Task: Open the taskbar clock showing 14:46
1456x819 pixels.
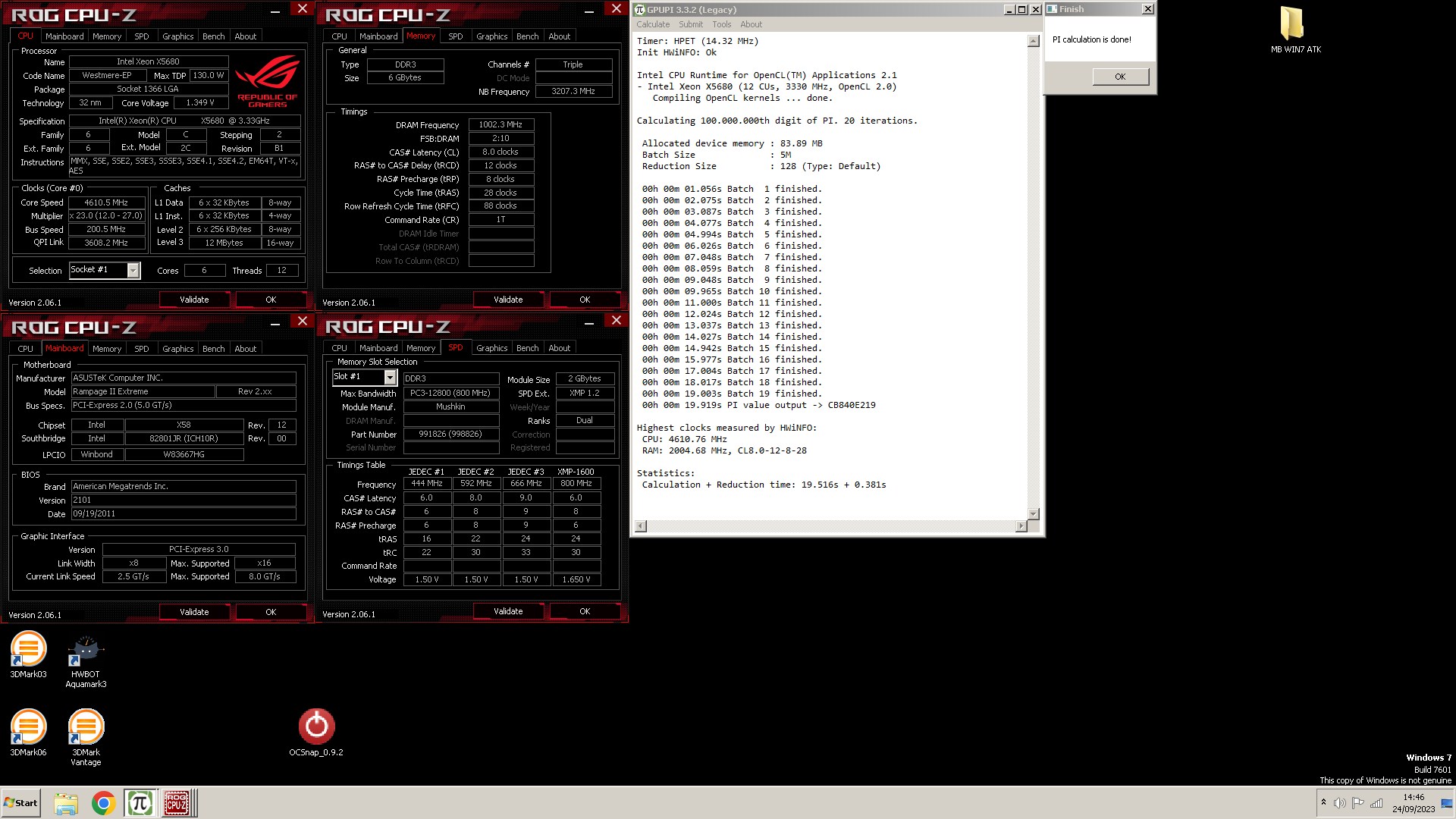Action: [x=1414, y=803]
